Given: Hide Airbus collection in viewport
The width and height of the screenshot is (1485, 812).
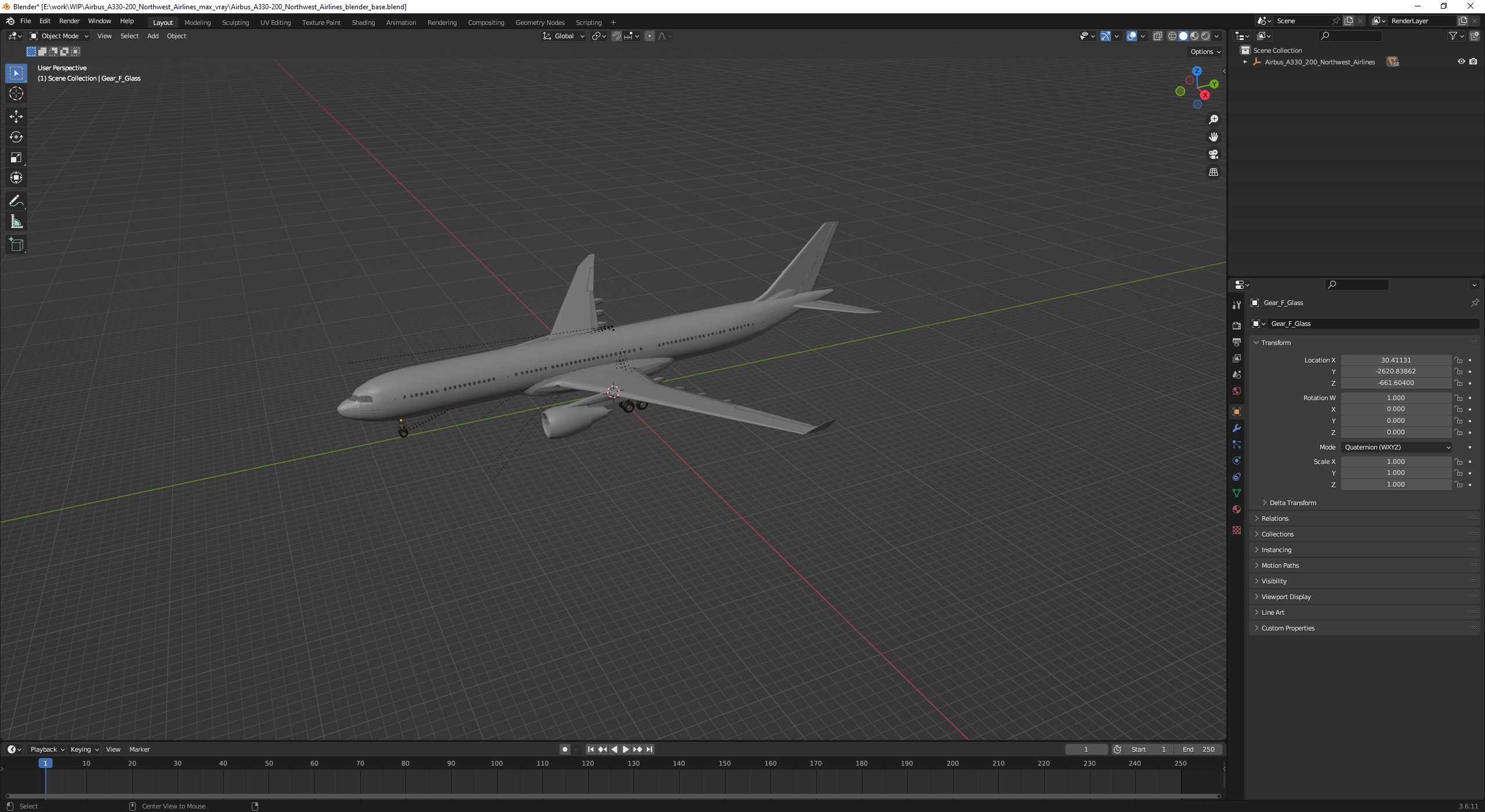Looking at the screenshot, I should tap(1461, 61).
